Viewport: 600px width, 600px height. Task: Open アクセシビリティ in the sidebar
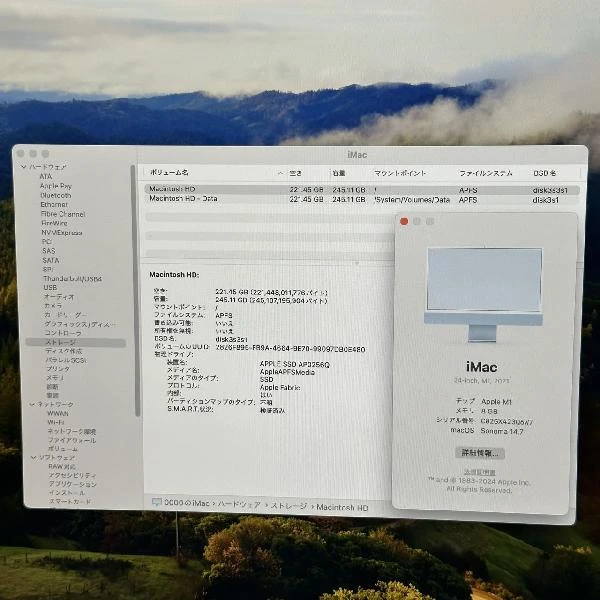click(72, 475)
